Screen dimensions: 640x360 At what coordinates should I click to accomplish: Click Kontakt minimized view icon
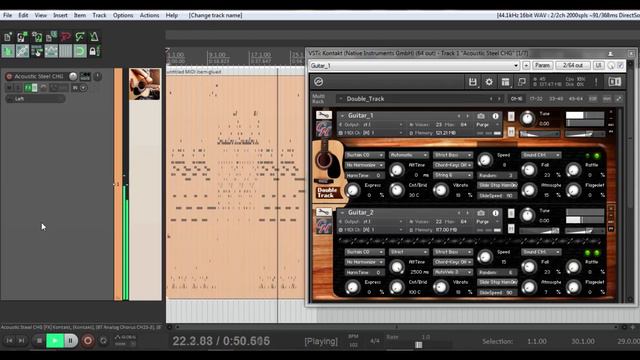521,82
